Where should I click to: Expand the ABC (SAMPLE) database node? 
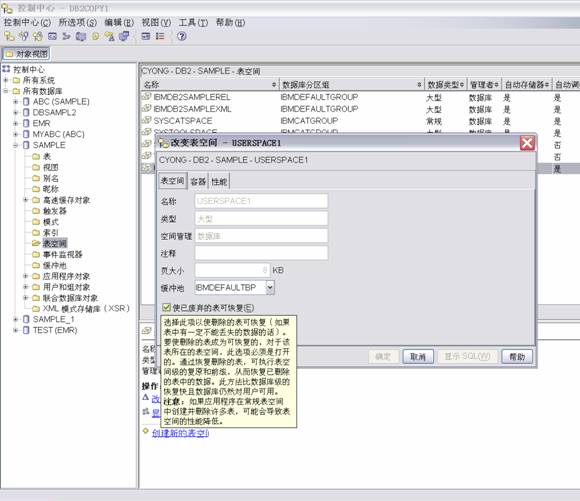[x=16, y=101]
